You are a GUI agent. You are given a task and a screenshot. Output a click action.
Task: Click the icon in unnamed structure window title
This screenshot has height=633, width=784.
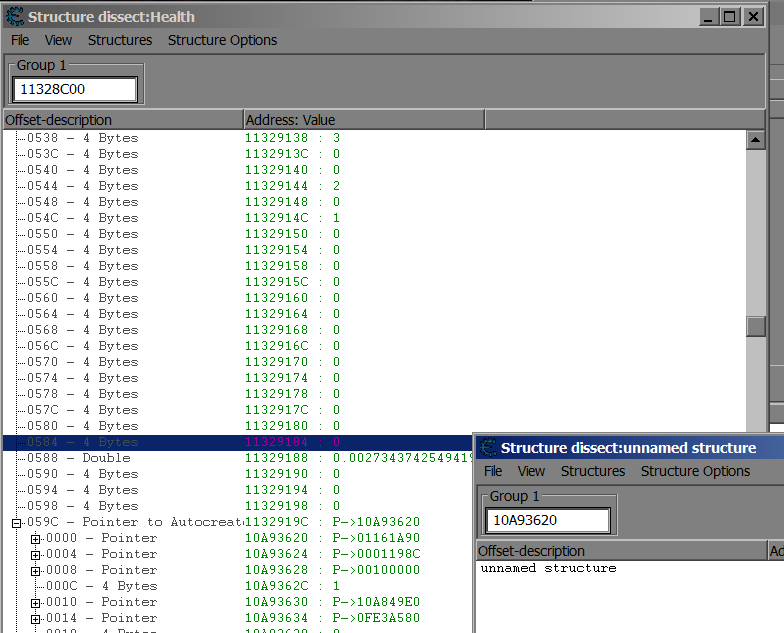coord(487,448)
